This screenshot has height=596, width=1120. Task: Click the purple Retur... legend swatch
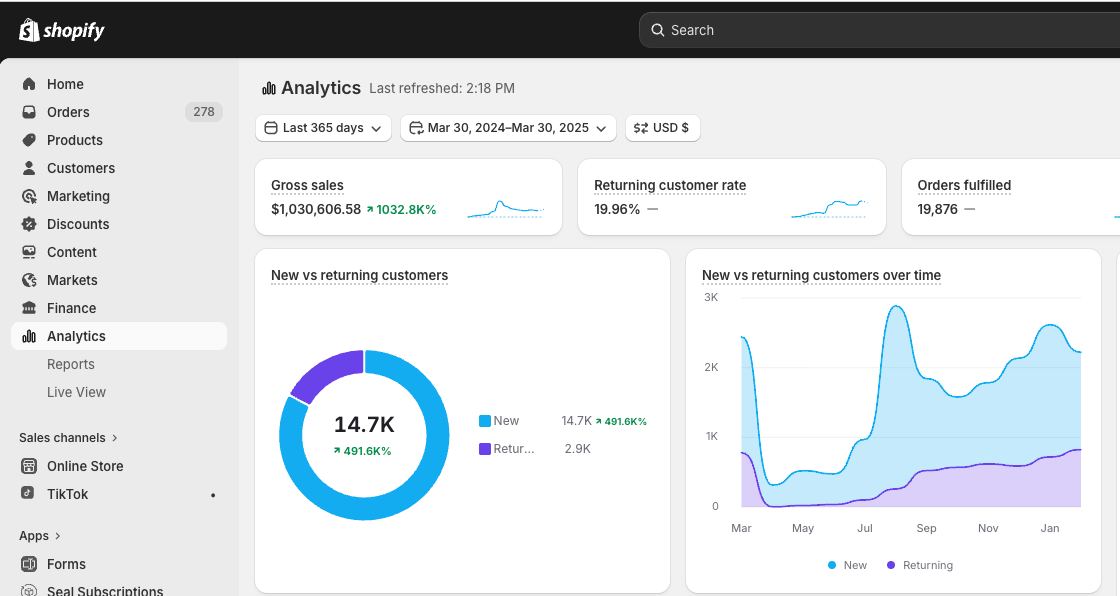pyautogui.click(x=485, y=449)
